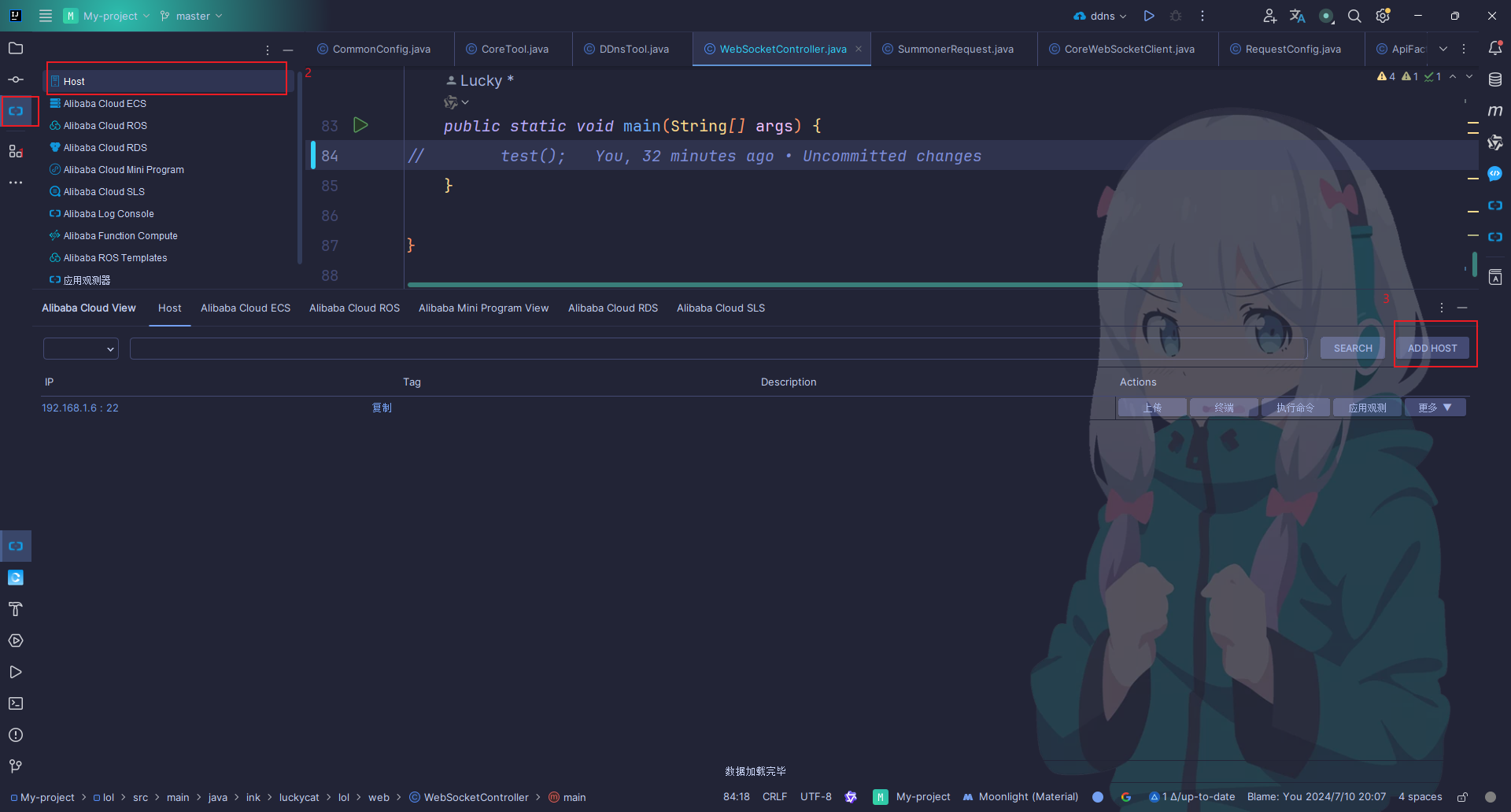Screen dimensions: 1511x812
Task: Select Alibaba Cloud ROS bottom tab
Action: pyautogui.click(x=354, y=308)
